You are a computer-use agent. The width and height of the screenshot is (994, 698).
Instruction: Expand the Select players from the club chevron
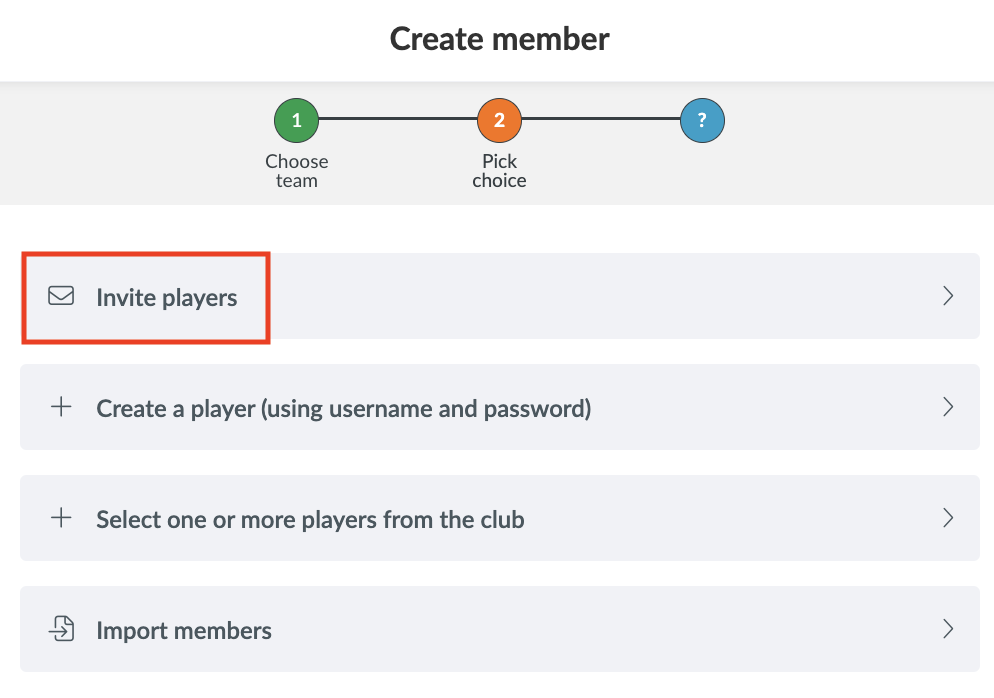coord(948,518)
